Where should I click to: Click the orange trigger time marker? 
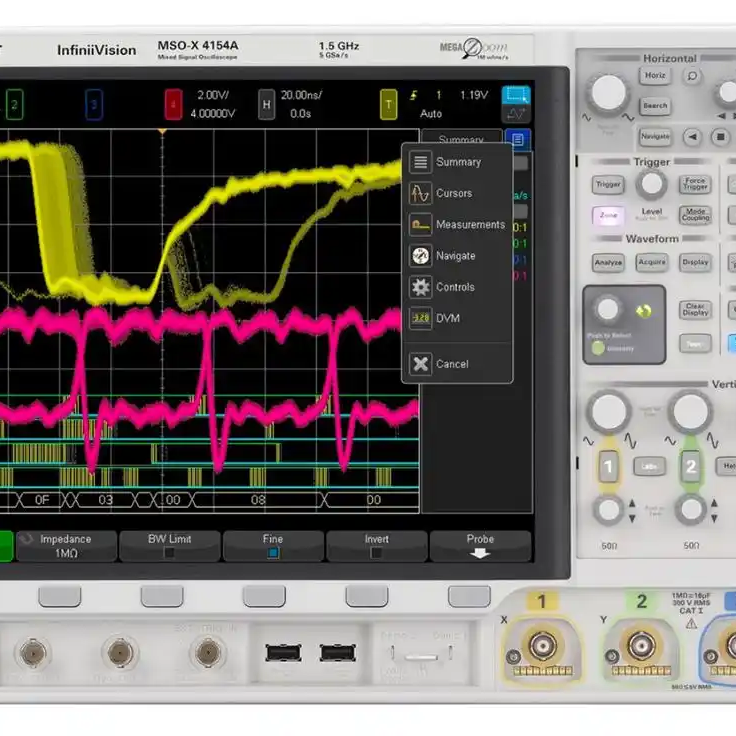[x=162, y=132]
